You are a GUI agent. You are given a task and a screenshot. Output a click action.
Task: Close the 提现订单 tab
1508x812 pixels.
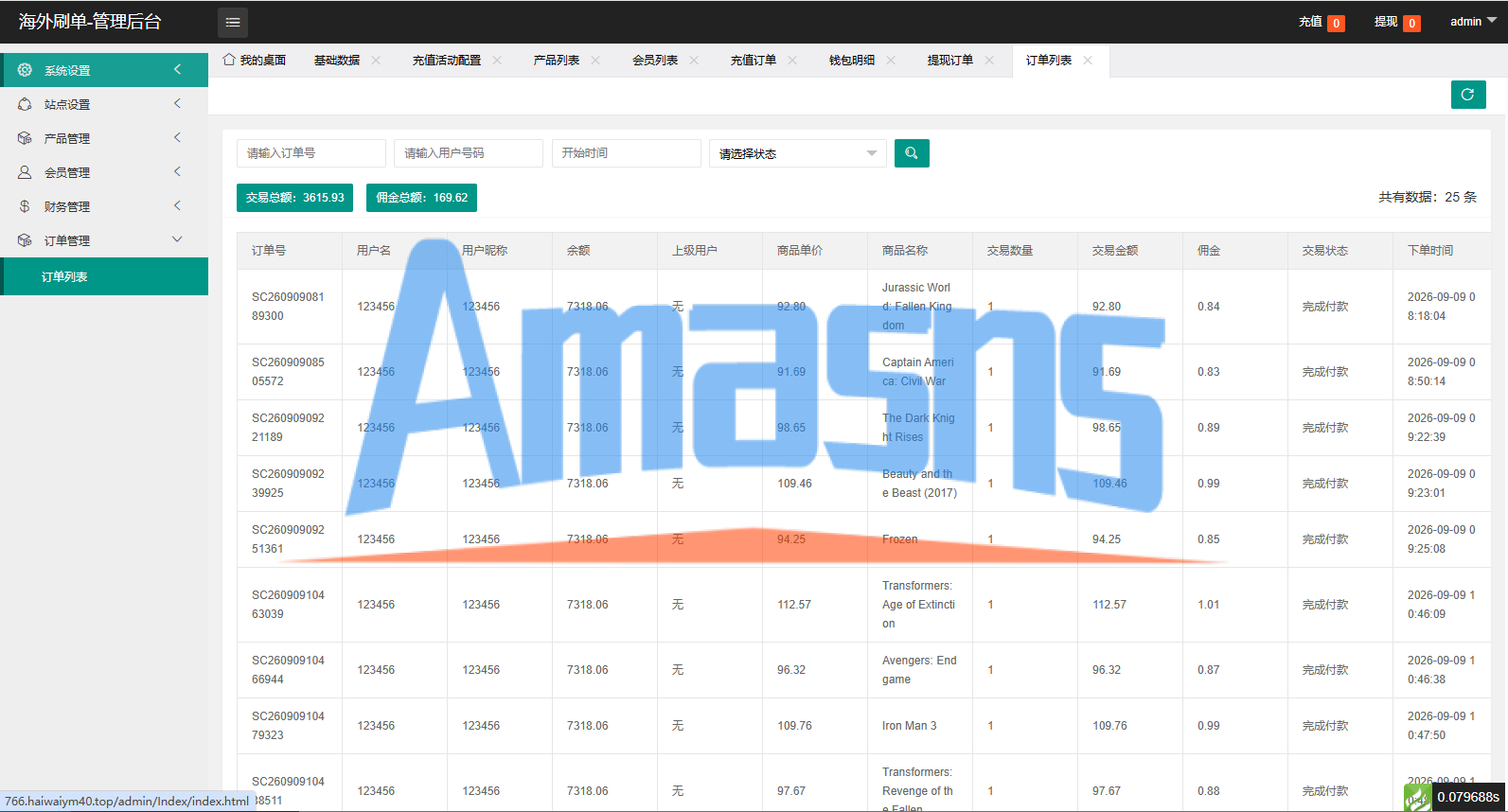(989, 60)
